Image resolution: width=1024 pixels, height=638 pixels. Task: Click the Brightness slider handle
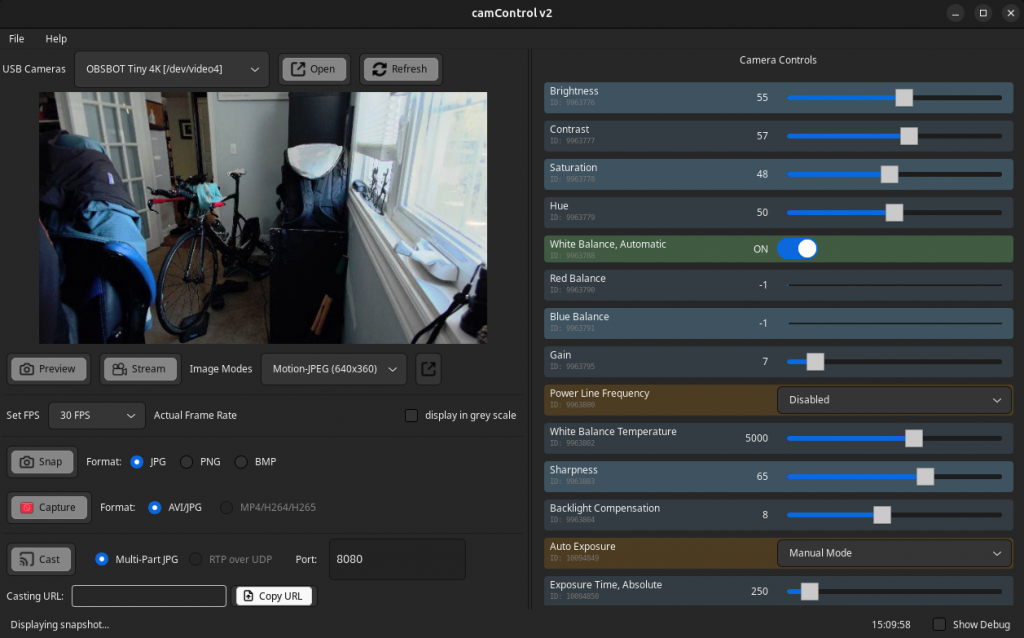904,98
